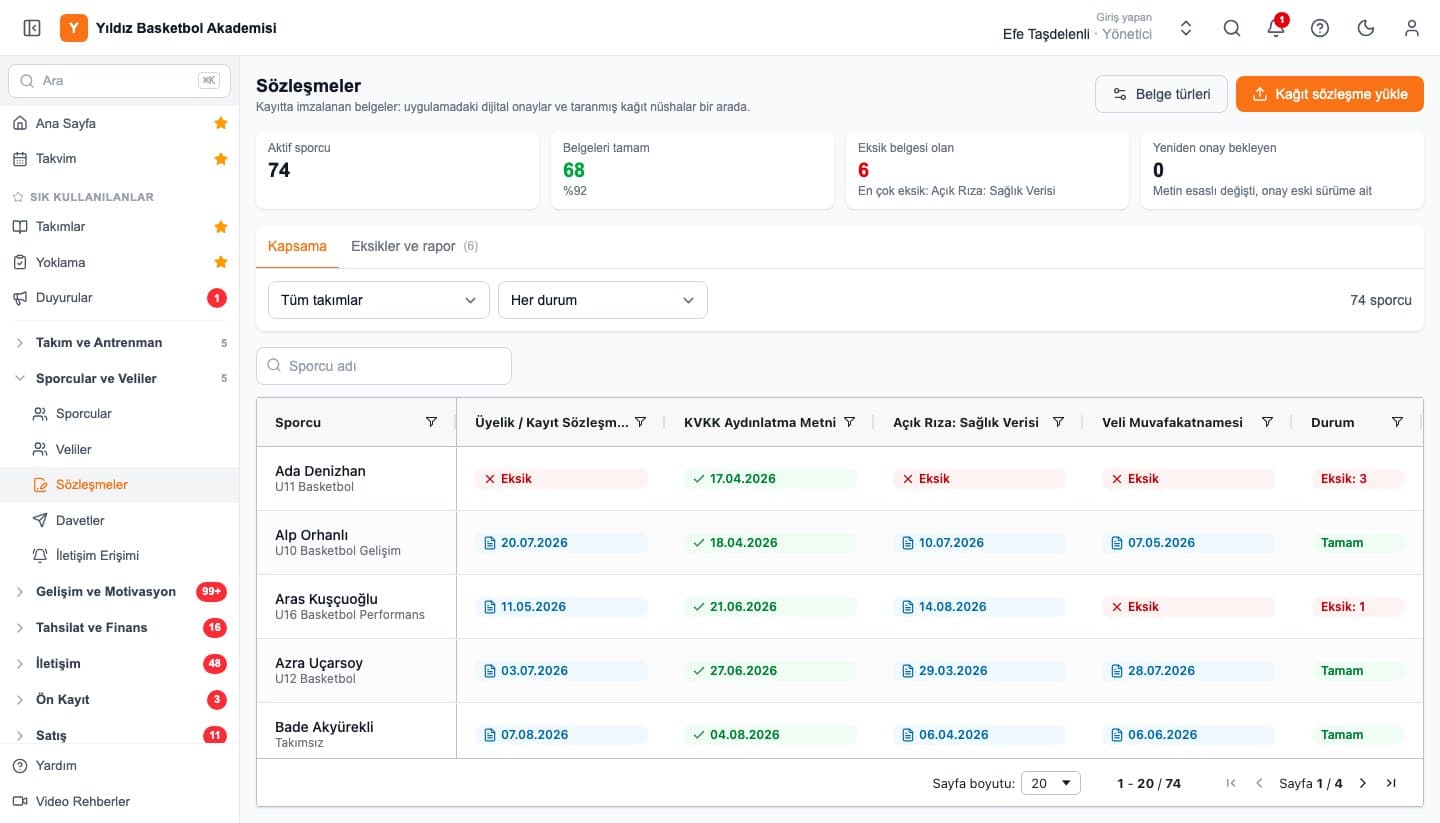Open Duyurular in the sidebar
Viewport: 1440px width, 823px height.
[119, 297]
